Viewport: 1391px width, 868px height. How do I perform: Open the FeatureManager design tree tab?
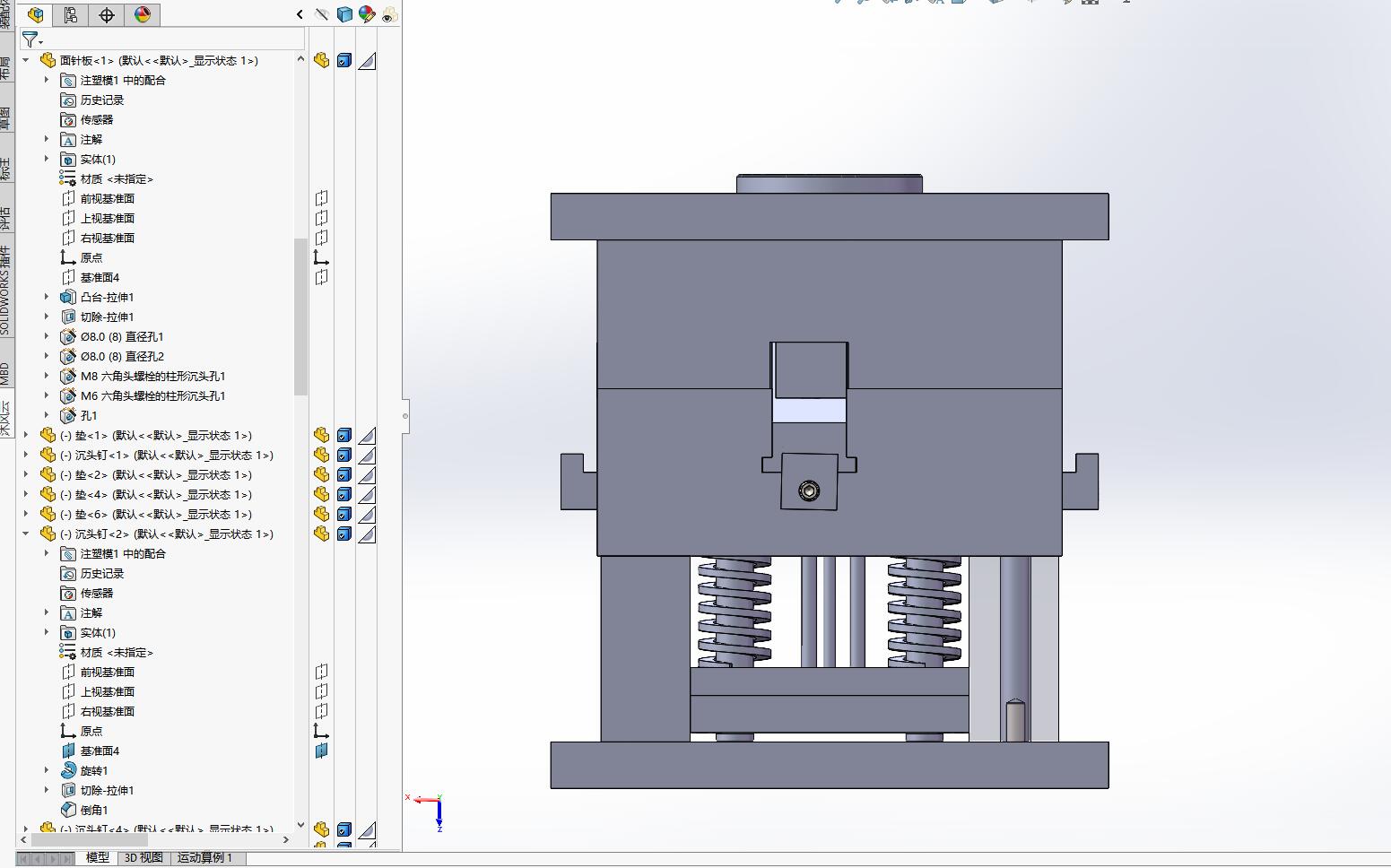[x=36, y=14]
